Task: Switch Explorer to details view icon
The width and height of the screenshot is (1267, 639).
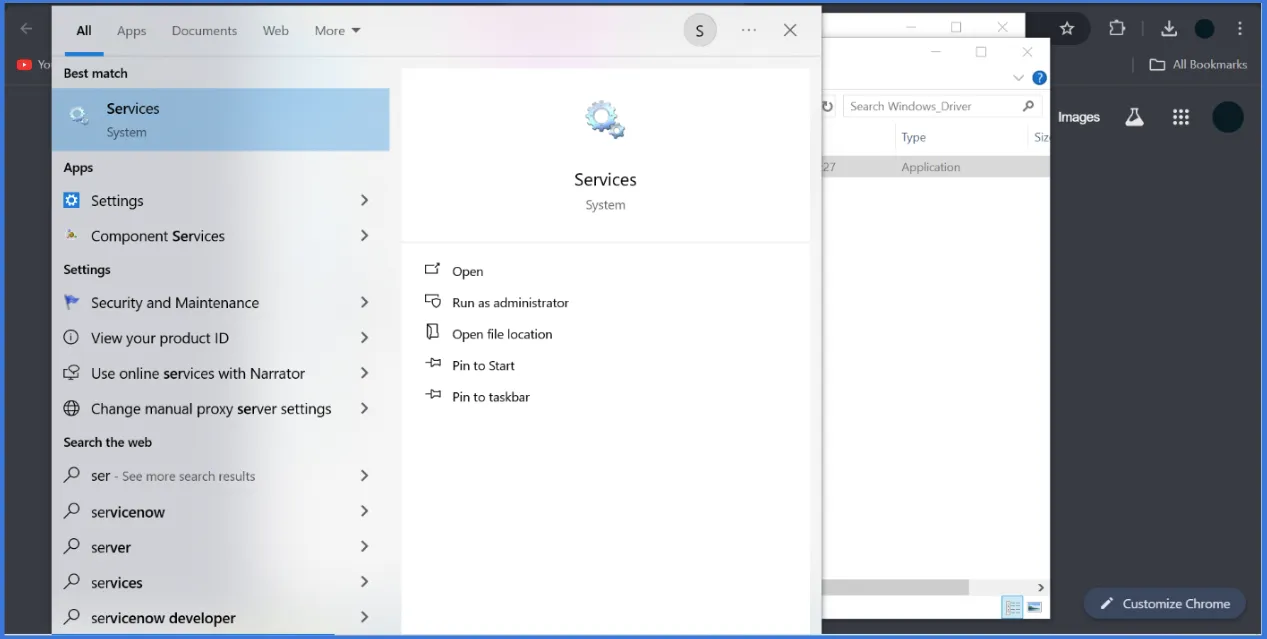Action: pyautogui.click(x=1012, y=607)
